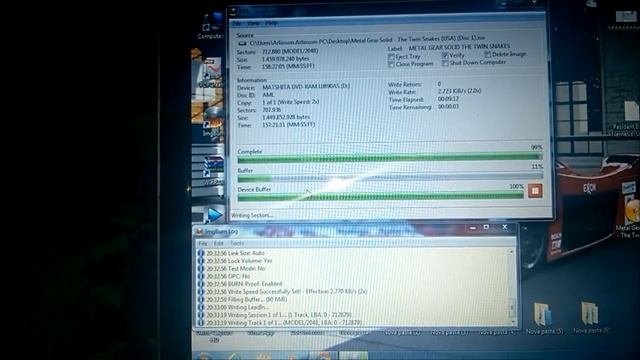Click the log window vertical scrollbar thumb

coord(511,309)
